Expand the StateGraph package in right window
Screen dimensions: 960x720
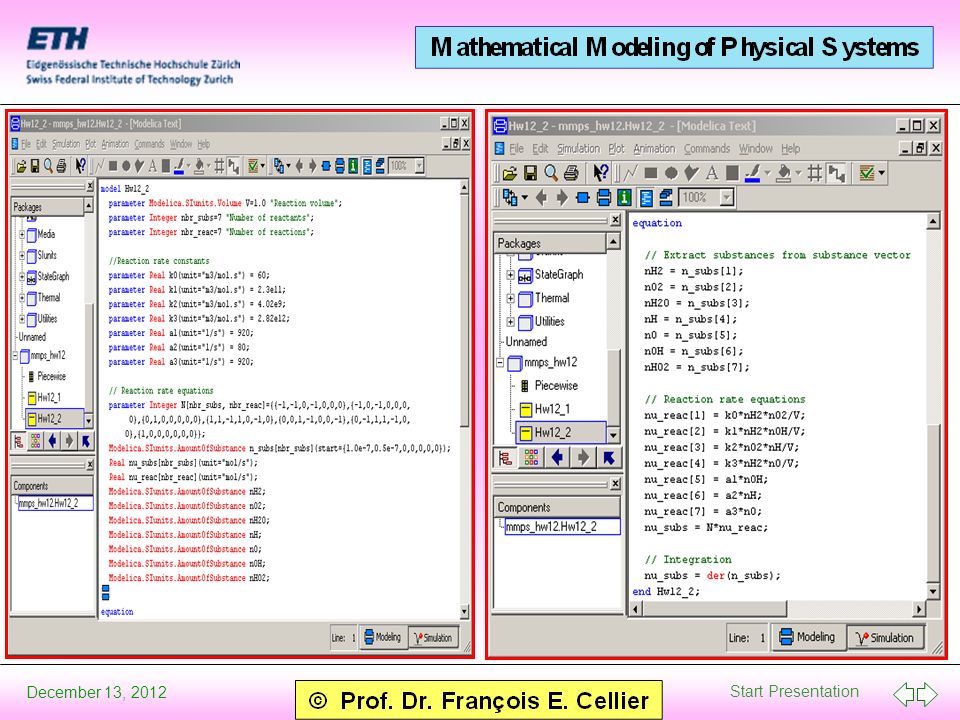(510, 276)
